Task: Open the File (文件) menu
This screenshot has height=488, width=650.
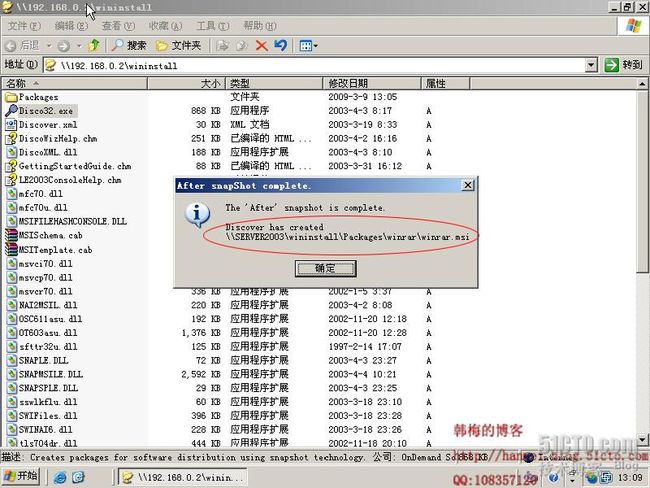Action: click(24, 26)
